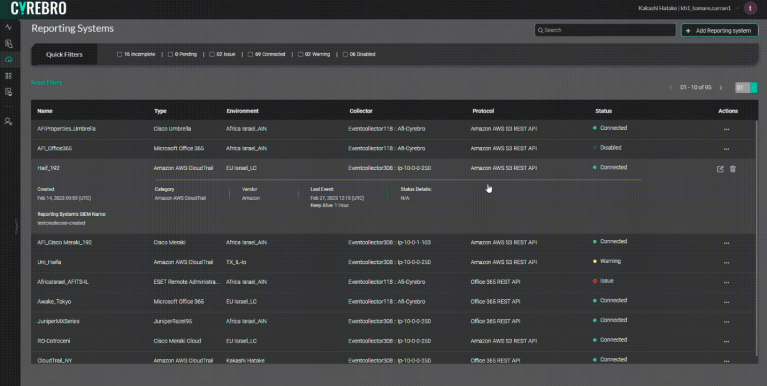Image resolution: width=767 pixels, height=386 pixels.
Task: Open actions menu for RD-Cotroceni
Action: point(726,341)
